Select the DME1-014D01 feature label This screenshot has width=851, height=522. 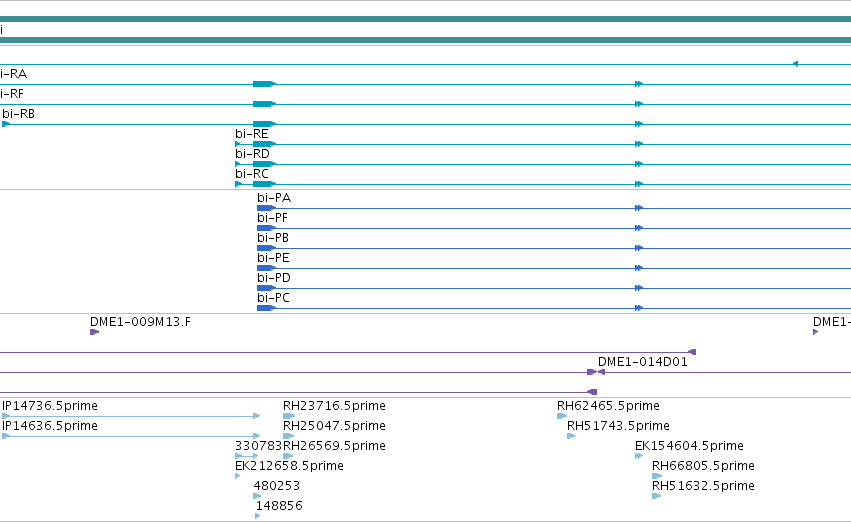[x=643, y=362]
